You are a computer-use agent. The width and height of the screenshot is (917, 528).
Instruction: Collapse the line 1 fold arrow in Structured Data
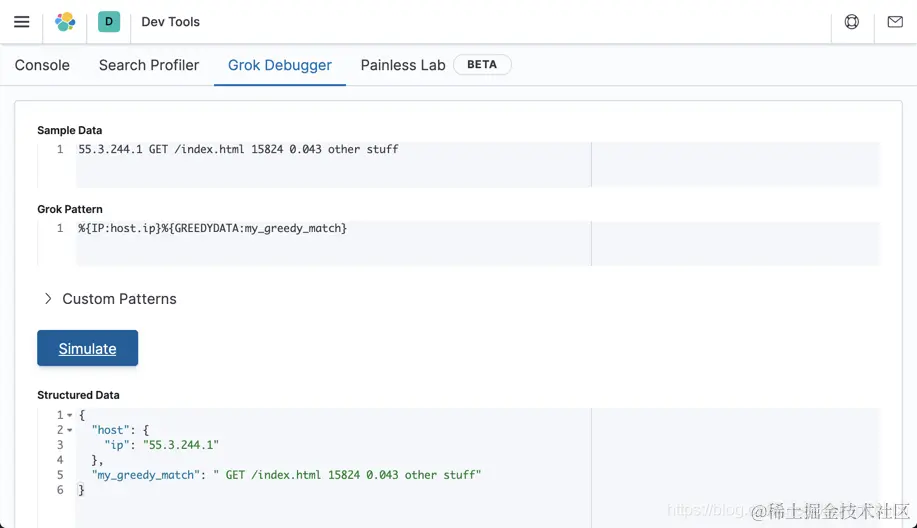[x=70, y=415]
